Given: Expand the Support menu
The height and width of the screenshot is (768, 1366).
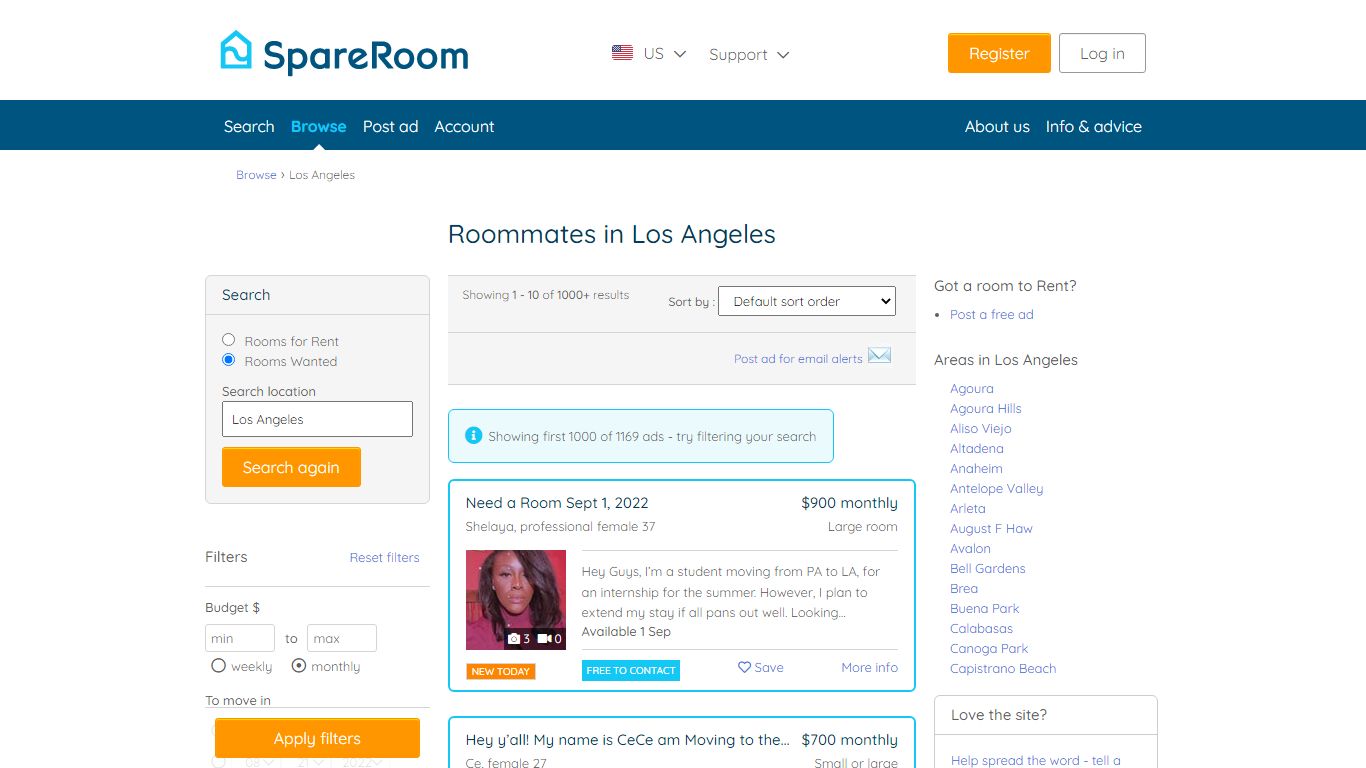Looking at the screenshot, I should coord(749,55).
